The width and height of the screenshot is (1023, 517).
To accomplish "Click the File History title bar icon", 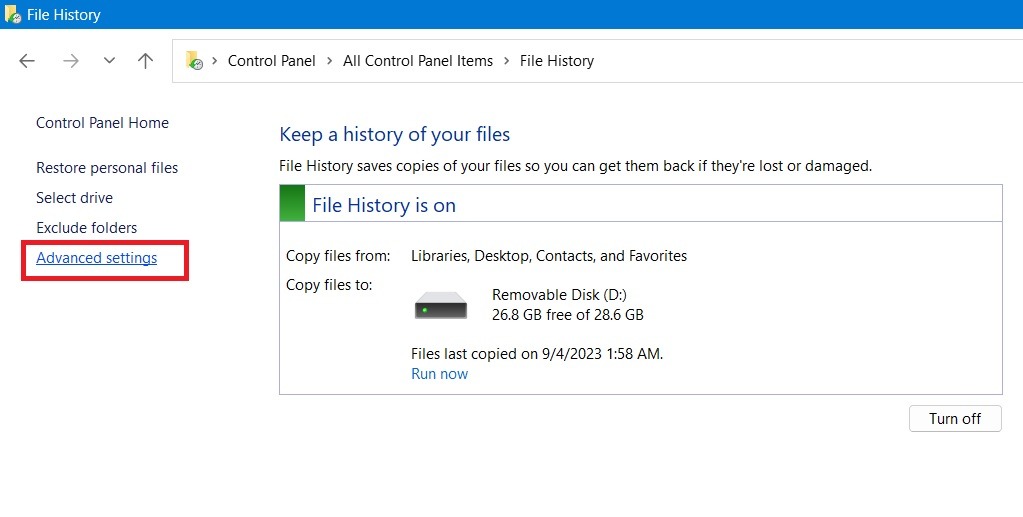I will click(13, 15).
